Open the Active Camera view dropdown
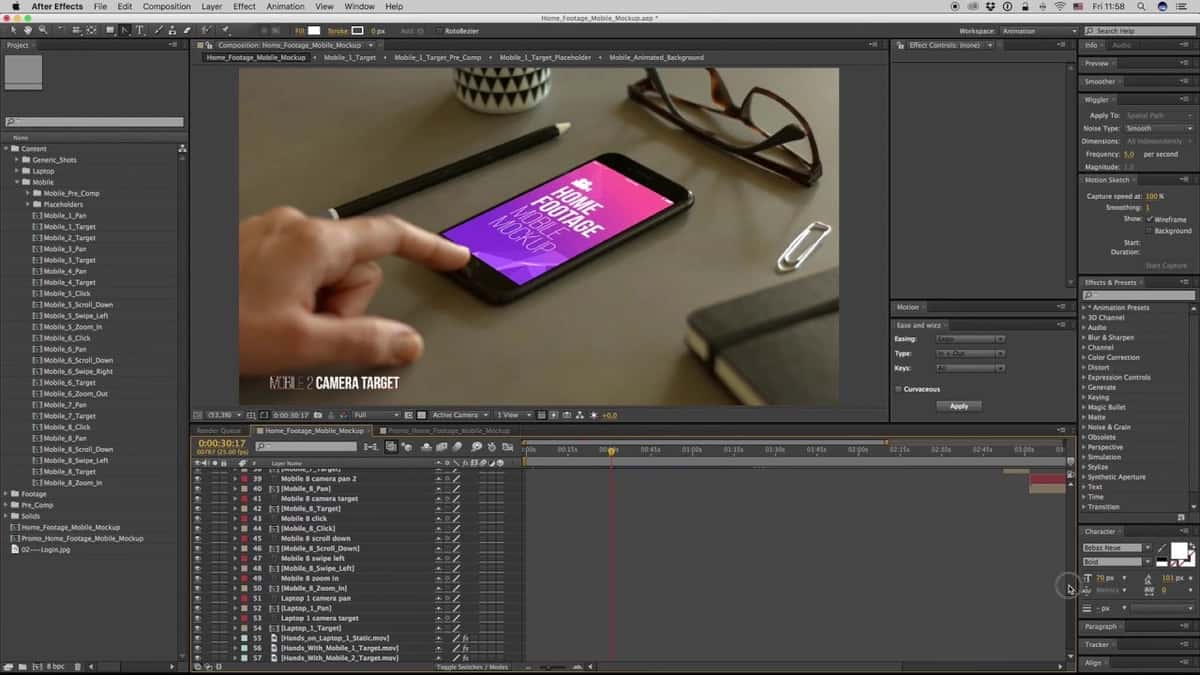The width and height of the screenshot is (1200, 675). click(460, 415)
